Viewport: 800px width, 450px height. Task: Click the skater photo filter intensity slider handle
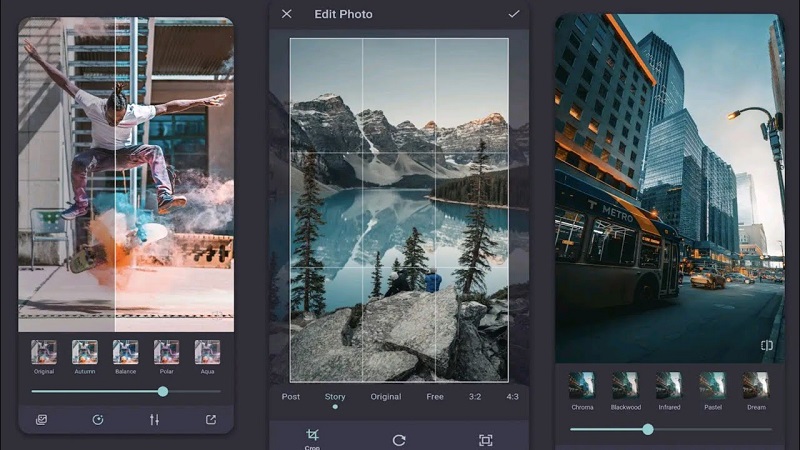point(163,391)
